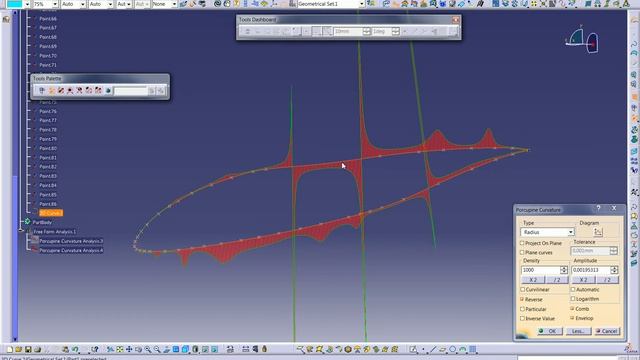The height and width of the screenshot is (360, 640).
Task: Select the Plane tool in bottom toolbar
Action: (x=442, y=349)
